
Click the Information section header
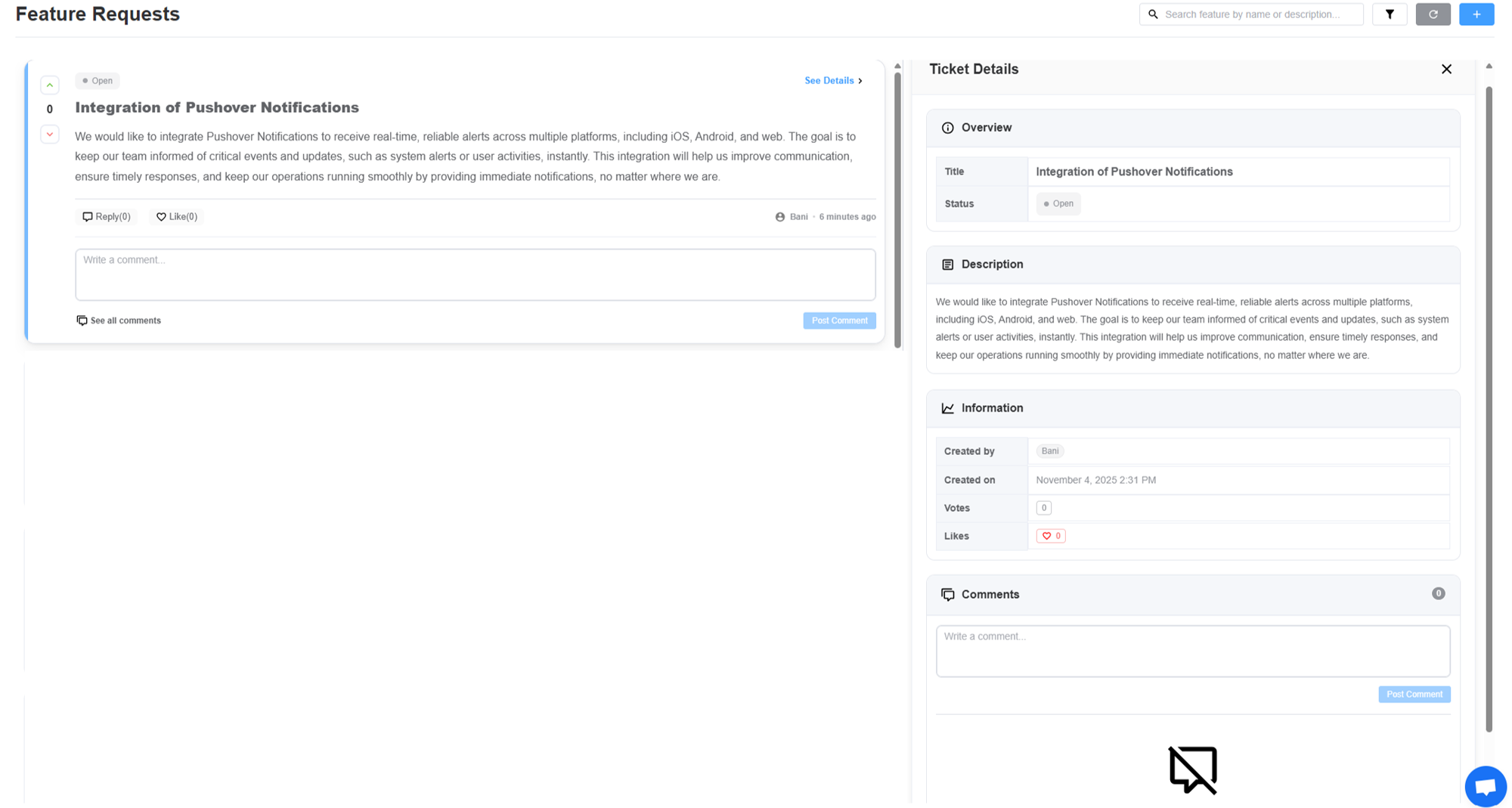992,408
